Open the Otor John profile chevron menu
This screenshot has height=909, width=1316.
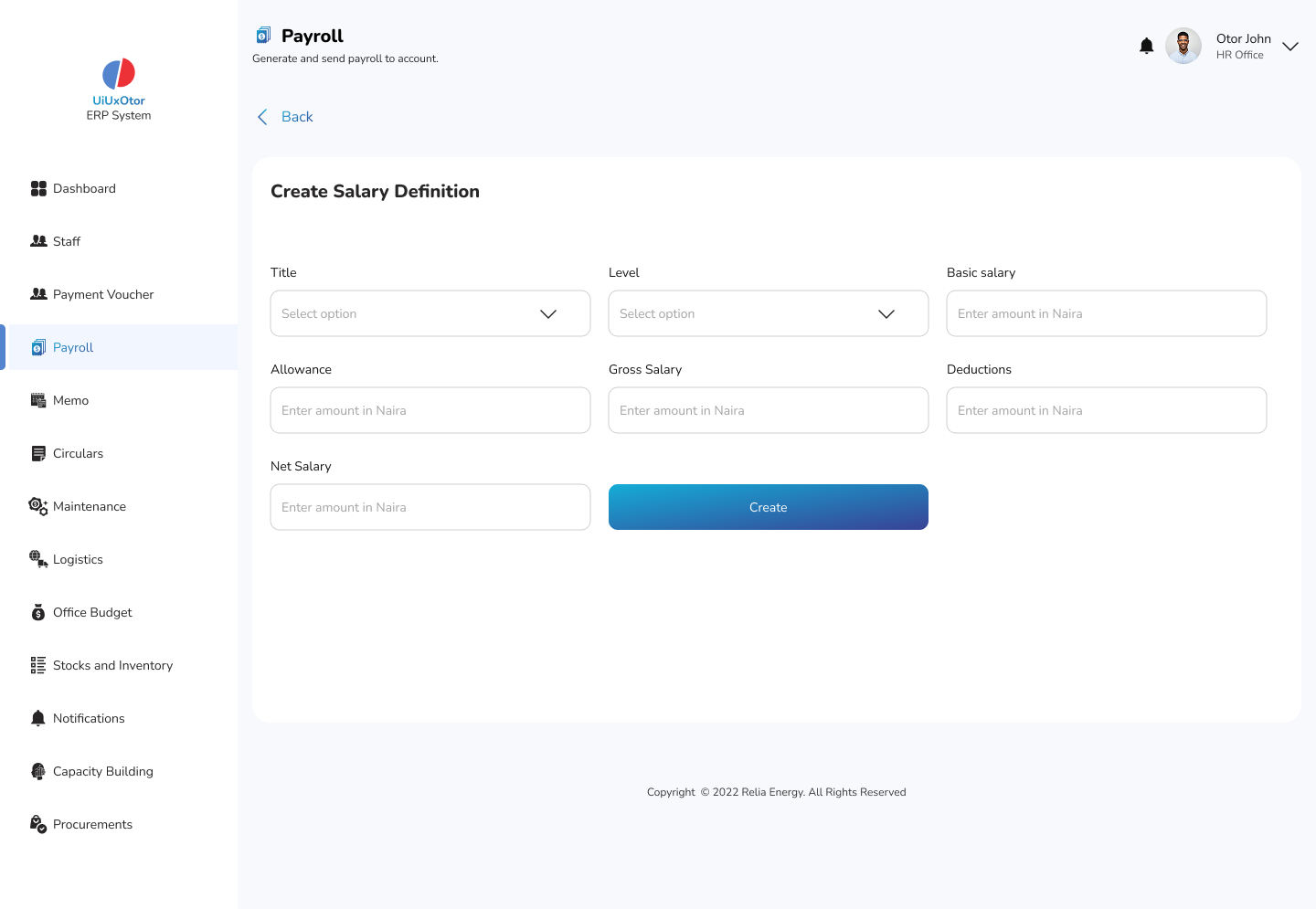[1289, 46]
